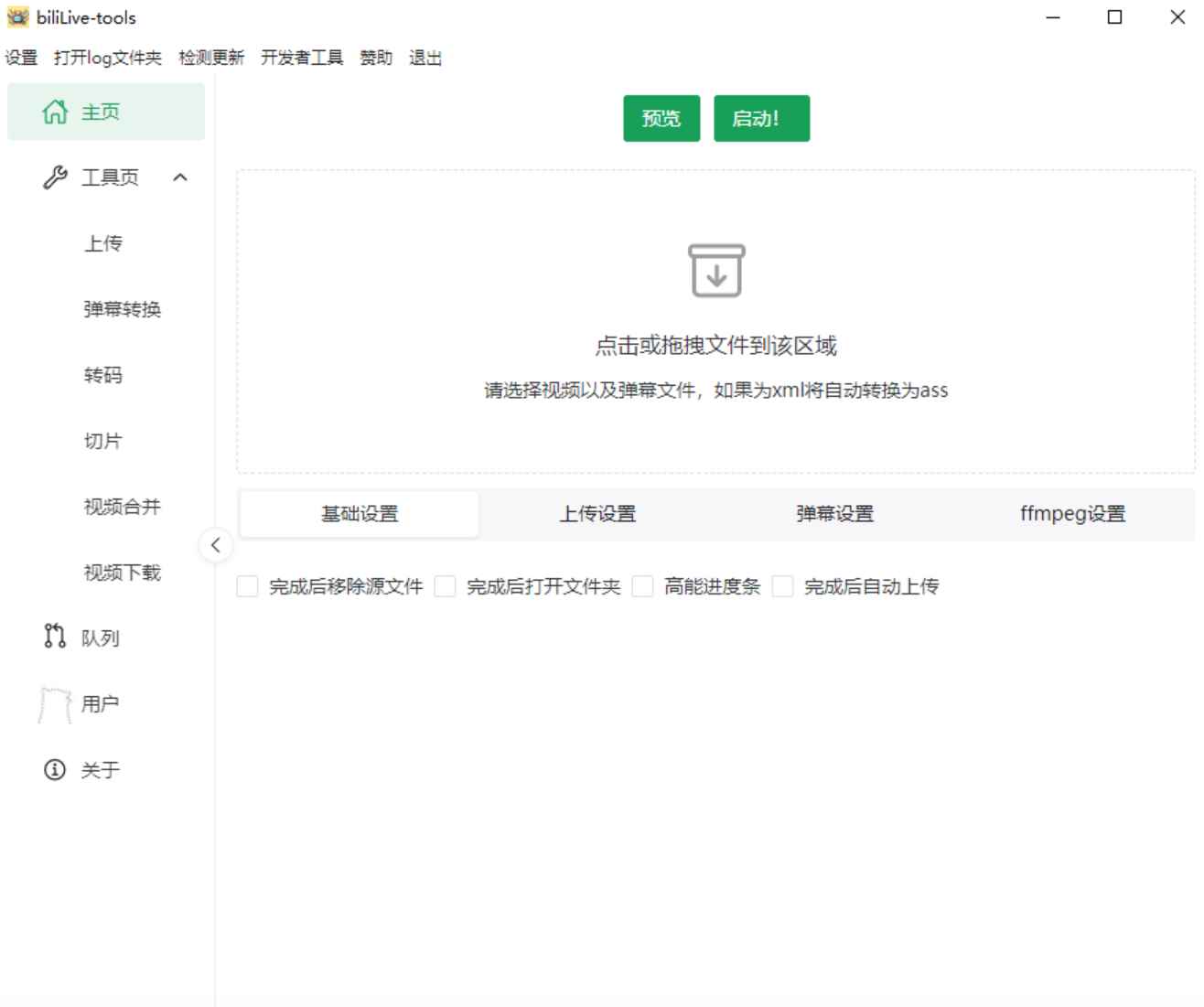Viewport: 1204px width, 1007px height.
Task: Open 检测更新 from the menu bar
Action: (211, 58)
